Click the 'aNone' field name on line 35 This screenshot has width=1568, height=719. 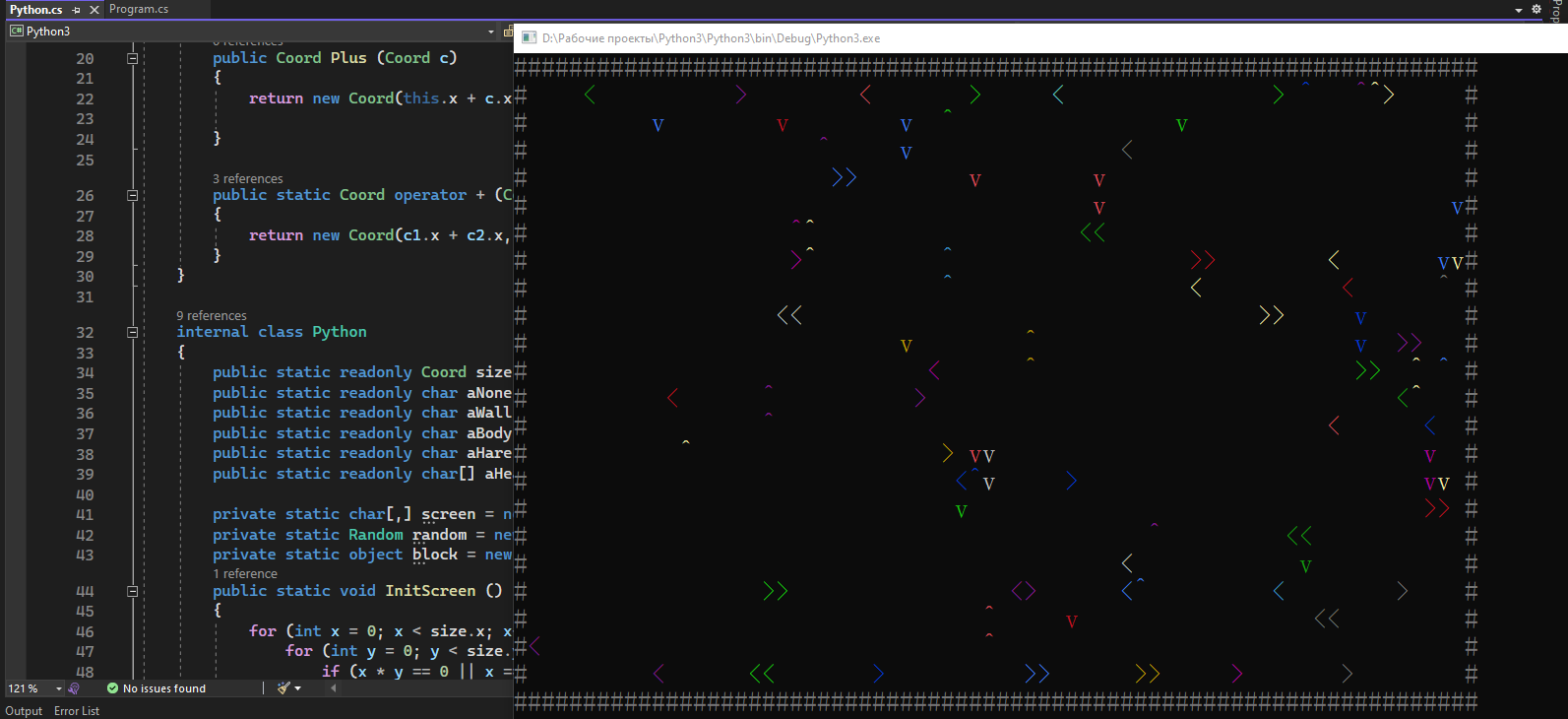tap(488, 393)
